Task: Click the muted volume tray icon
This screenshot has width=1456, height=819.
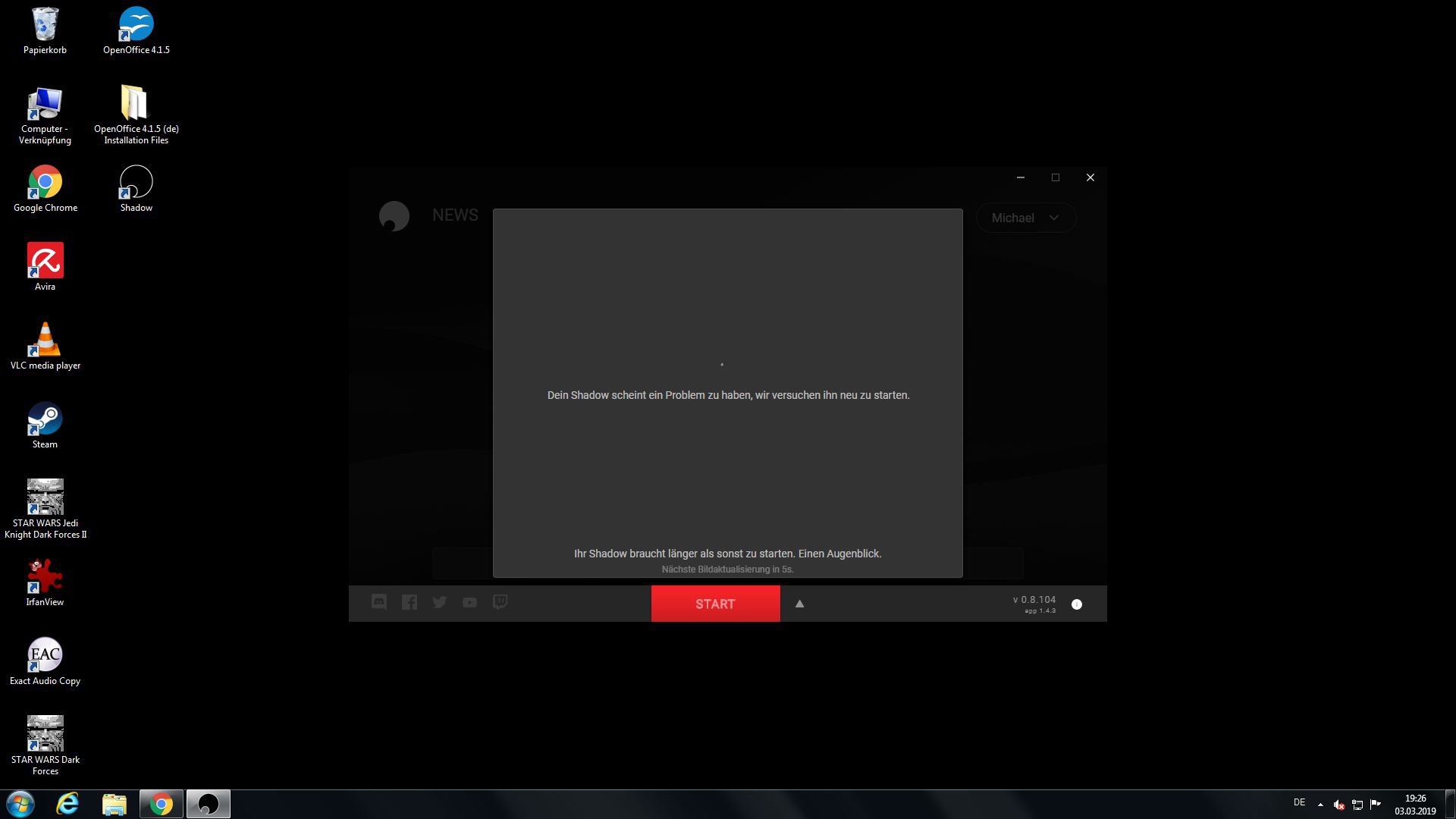Action: pyautogui.click(x=1338, y=805)
